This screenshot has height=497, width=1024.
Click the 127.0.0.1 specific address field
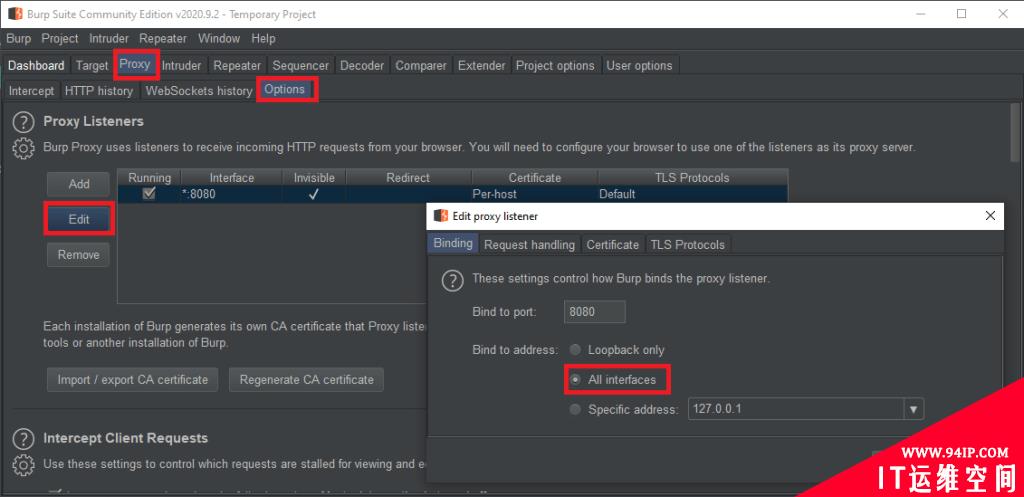click(796, 409)
